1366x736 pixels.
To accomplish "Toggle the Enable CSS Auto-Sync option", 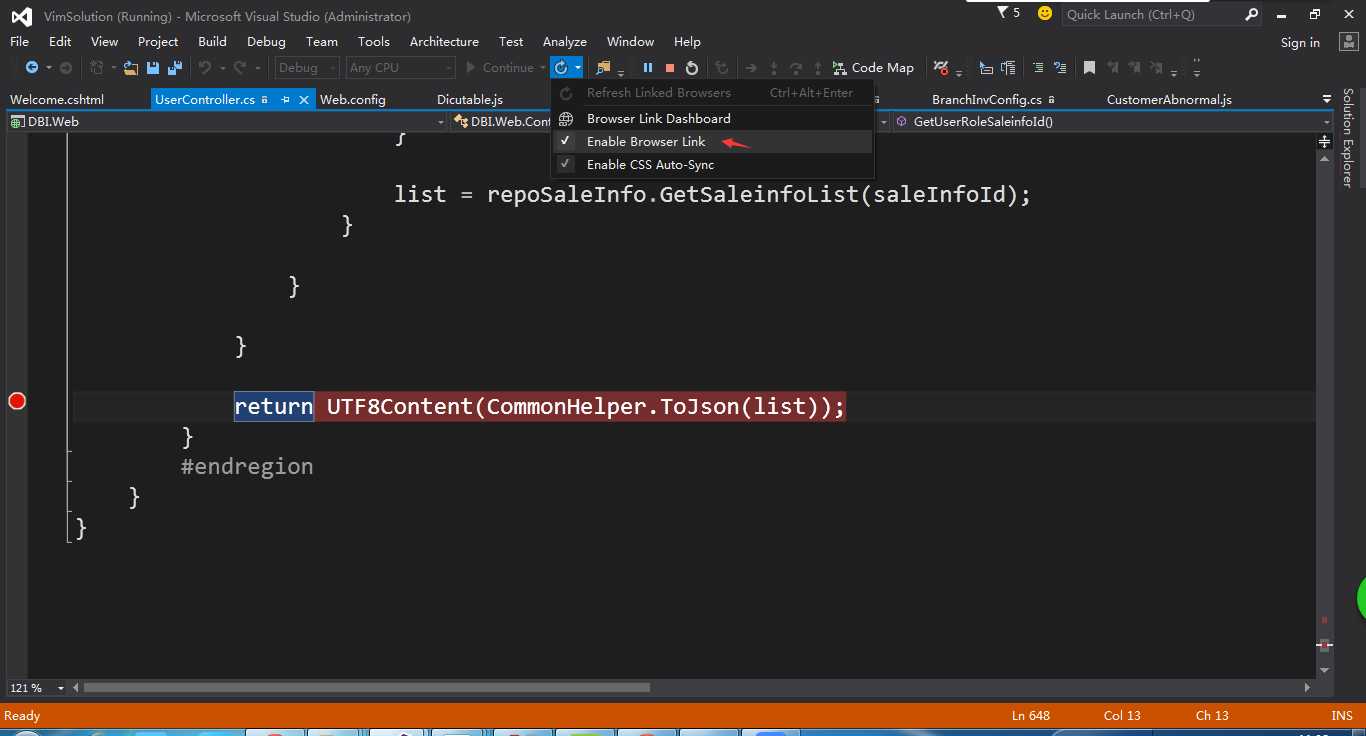I will coord(712,164).
